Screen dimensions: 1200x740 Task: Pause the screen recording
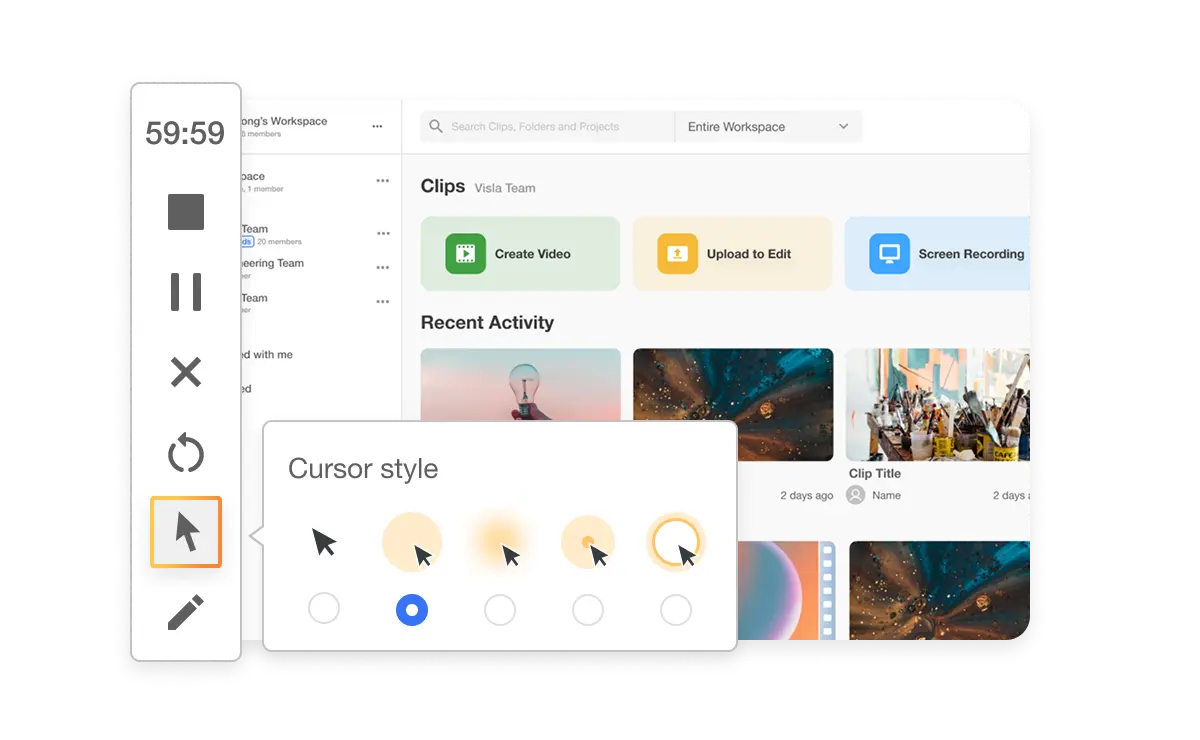(x=185, y=292)
